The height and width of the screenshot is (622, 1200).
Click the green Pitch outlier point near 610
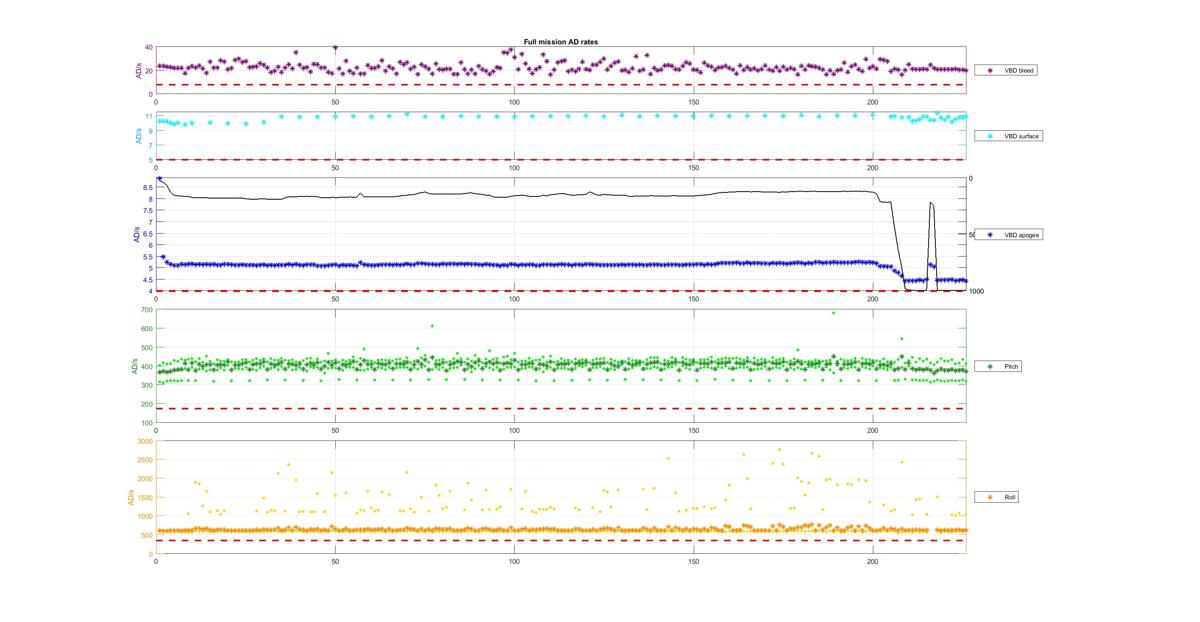point(432,326)
